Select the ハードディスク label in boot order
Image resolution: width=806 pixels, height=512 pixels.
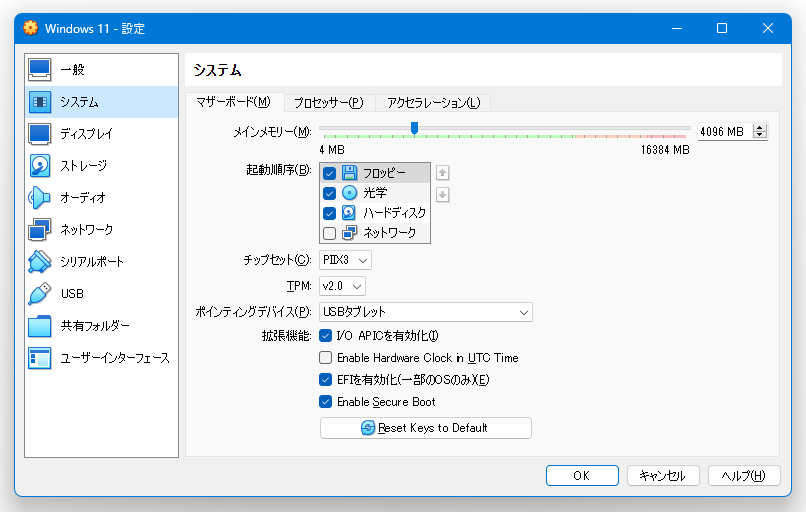(x=395, y=213)
